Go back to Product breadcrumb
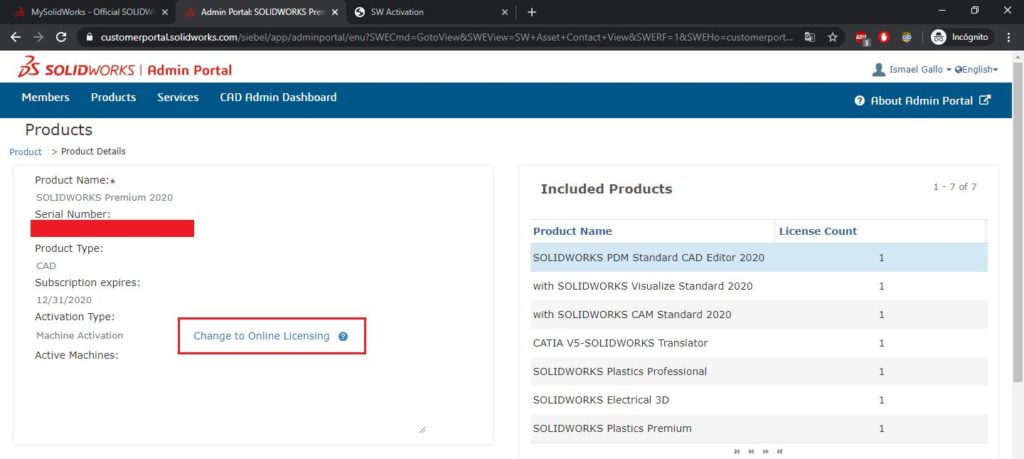This screenshot has width=1024, height=459. (x=25, y=151)
